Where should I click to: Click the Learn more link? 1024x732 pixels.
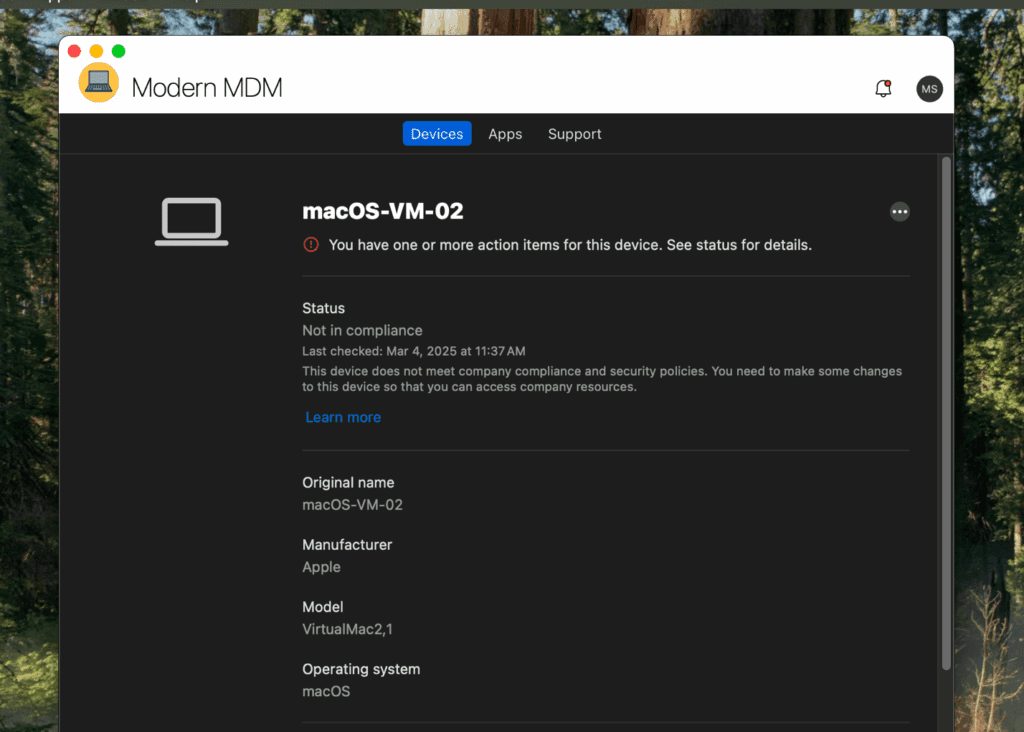343,417
